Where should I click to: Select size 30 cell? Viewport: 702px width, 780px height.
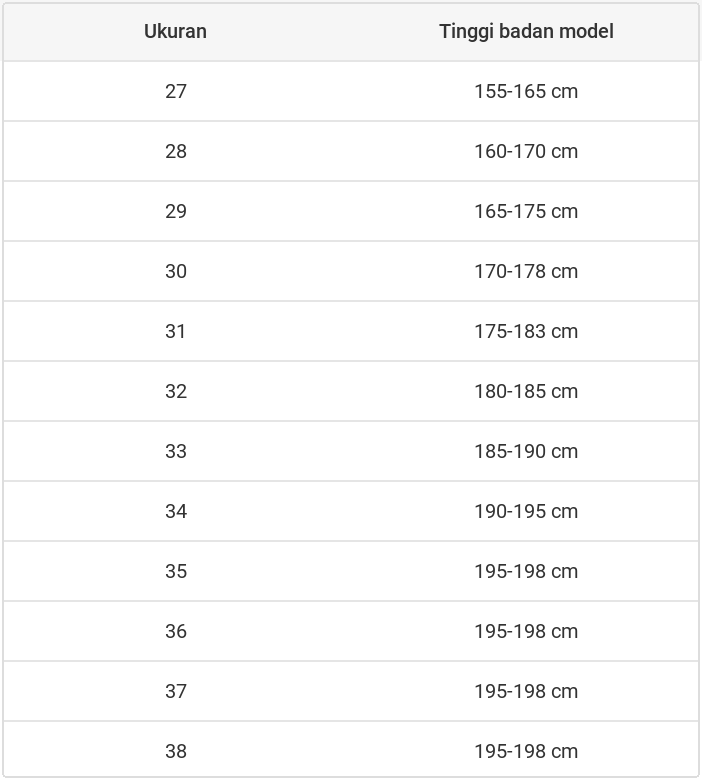click(176, 271)
